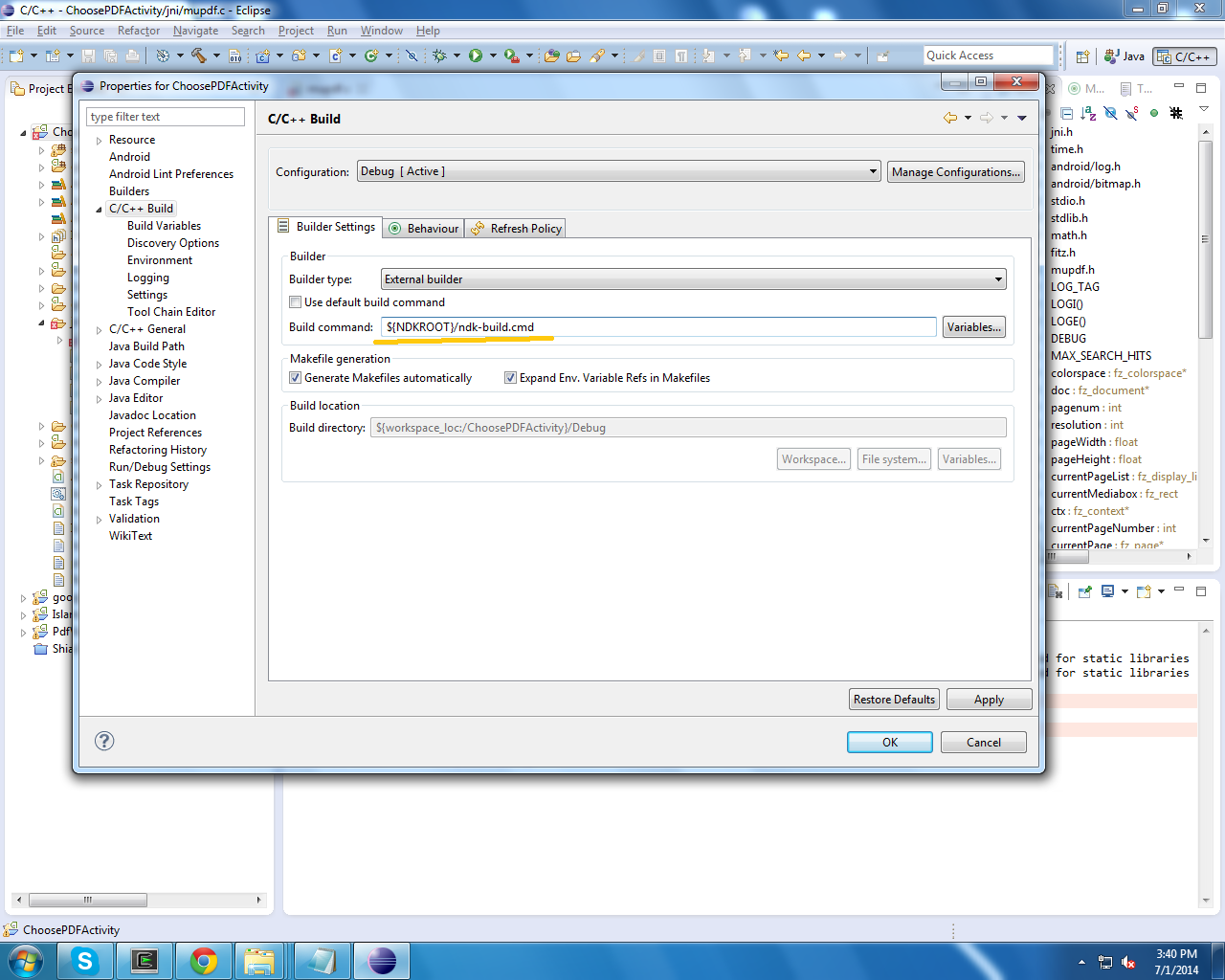The image size is (1225, 980).
Task: Open the Builder type dropdown
Action: click(x=694, y=279)
